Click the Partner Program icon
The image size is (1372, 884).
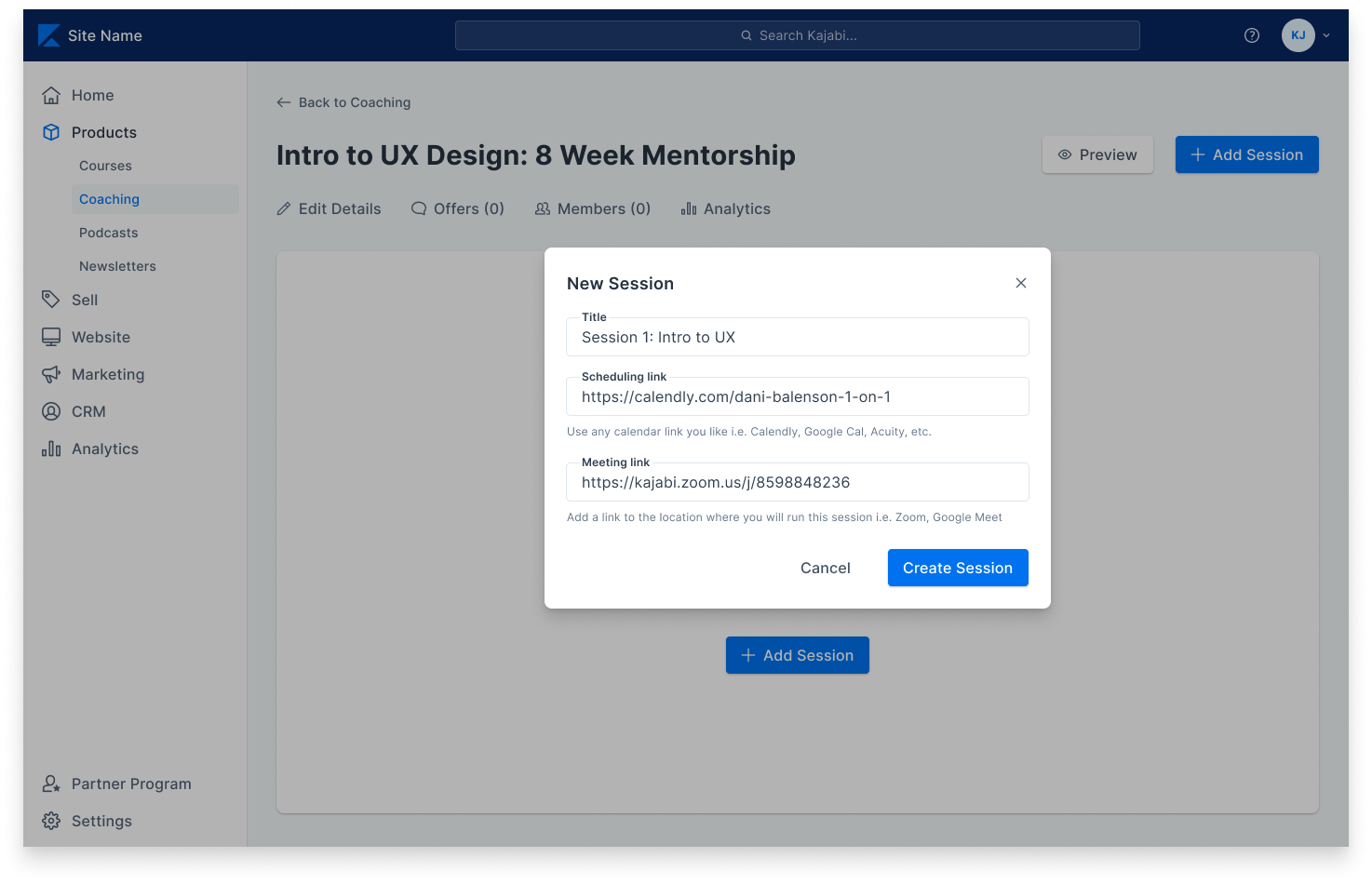click(x=51, y=784)
